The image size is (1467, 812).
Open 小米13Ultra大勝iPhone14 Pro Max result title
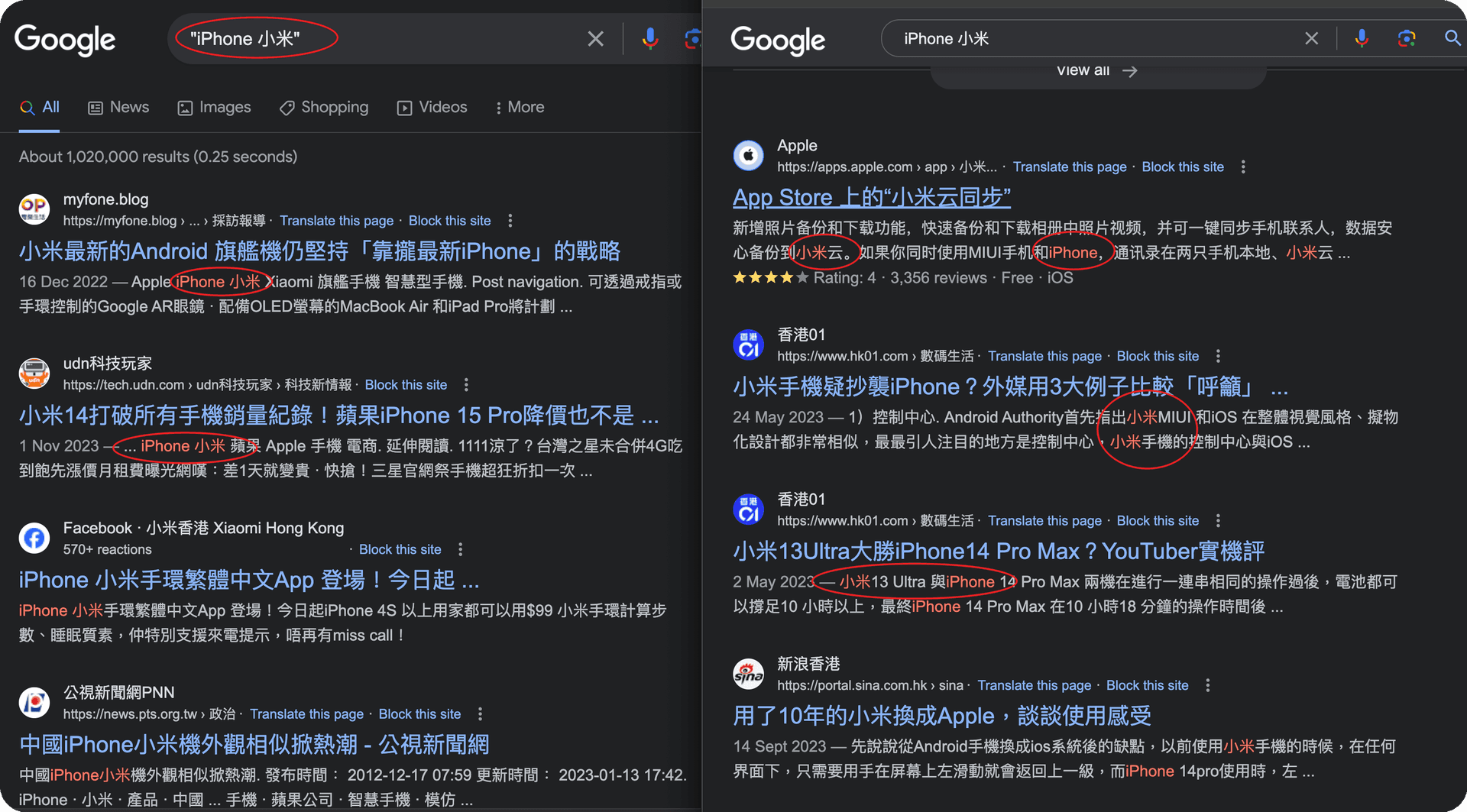point(999,552)
